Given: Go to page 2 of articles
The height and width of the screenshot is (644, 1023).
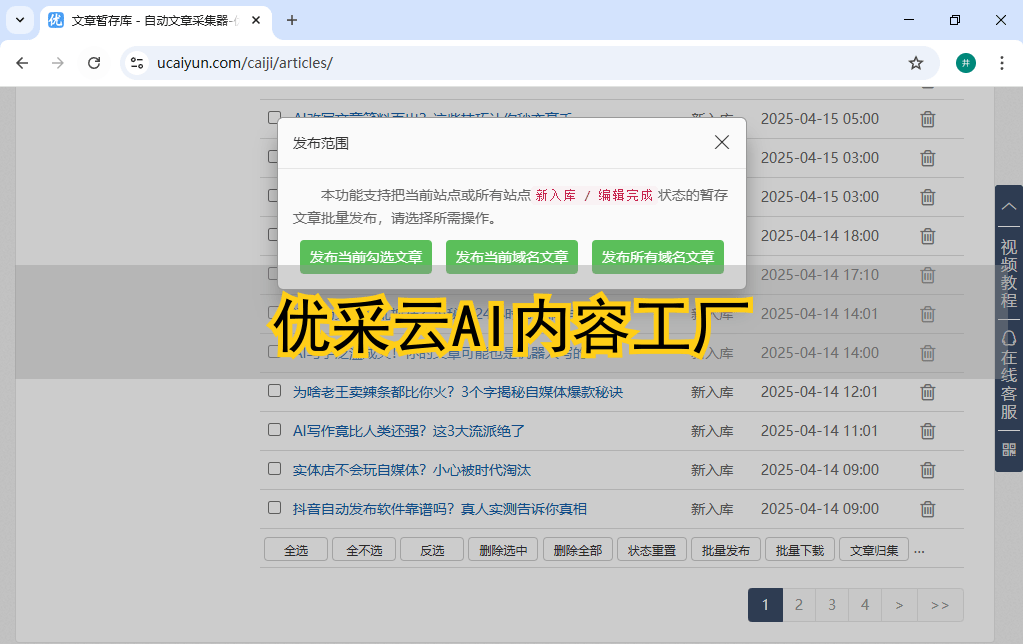Looking at the screenshot, I should [798, 605].
